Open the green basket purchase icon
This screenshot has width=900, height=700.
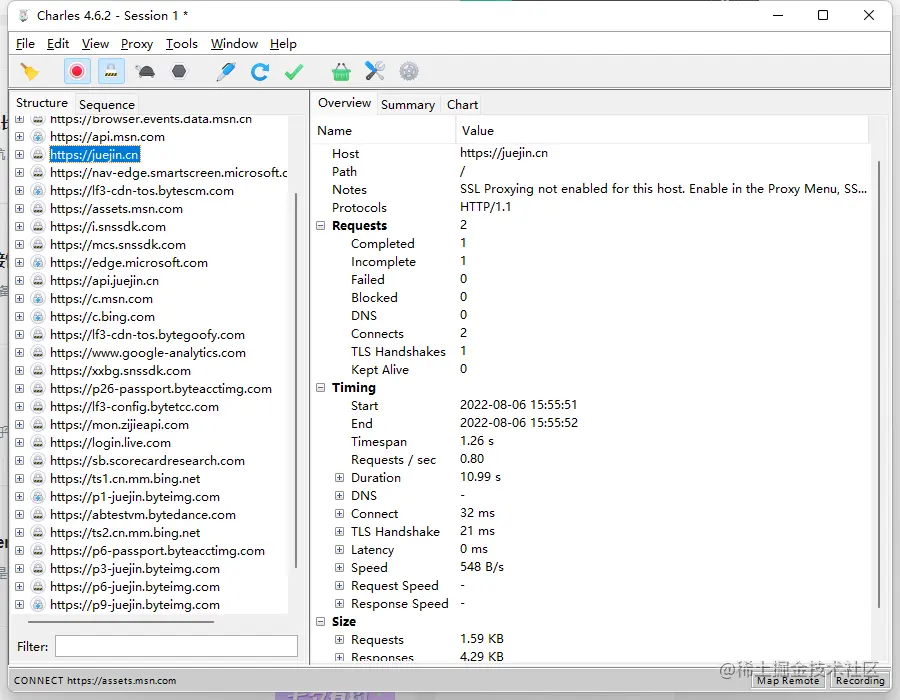(x=341, y=72)
